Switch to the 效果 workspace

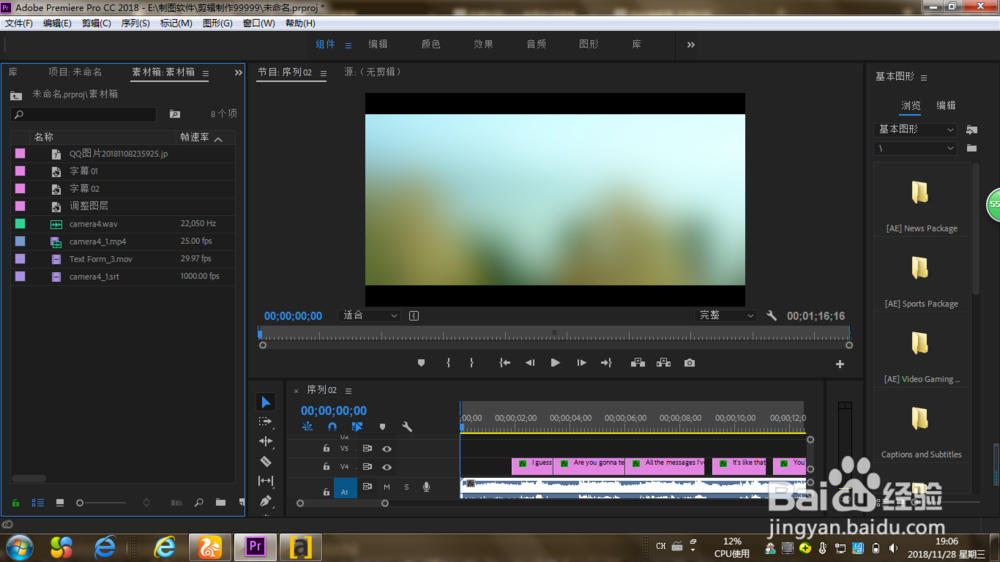tap(483, 44)
